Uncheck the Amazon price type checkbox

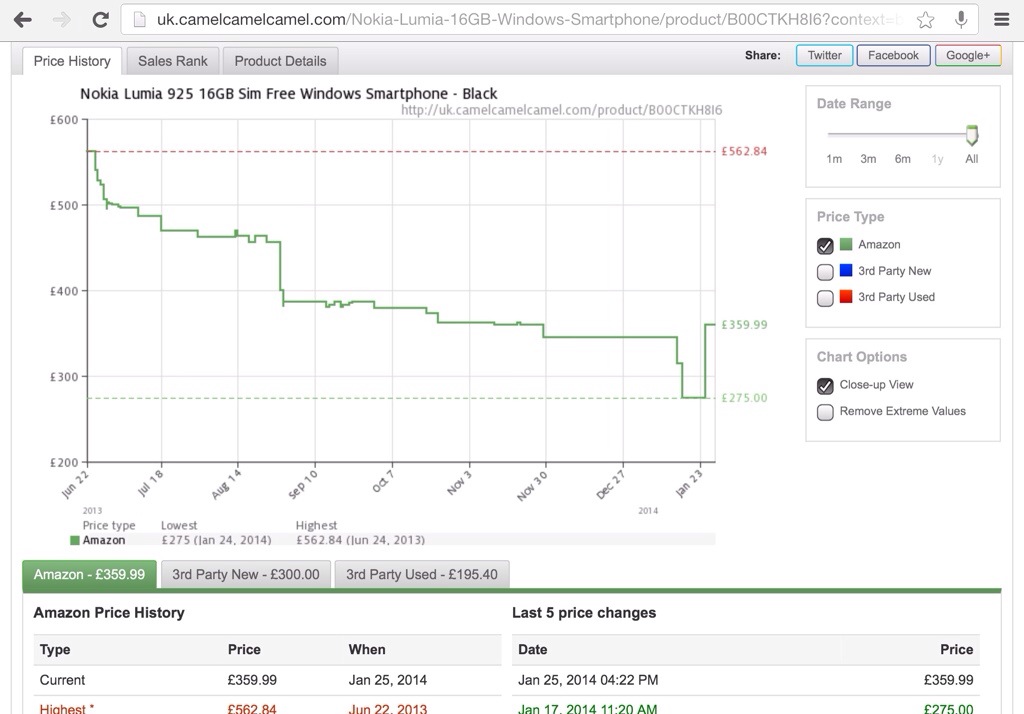tap(825, 245)
